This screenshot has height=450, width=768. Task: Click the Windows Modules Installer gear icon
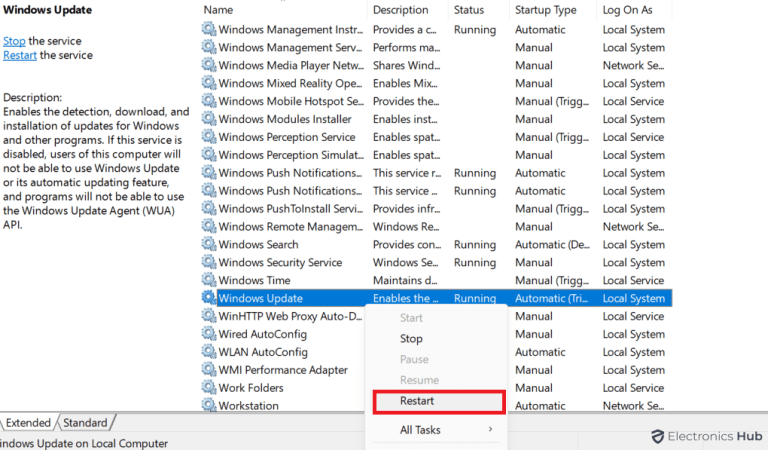tap(208, 120)
